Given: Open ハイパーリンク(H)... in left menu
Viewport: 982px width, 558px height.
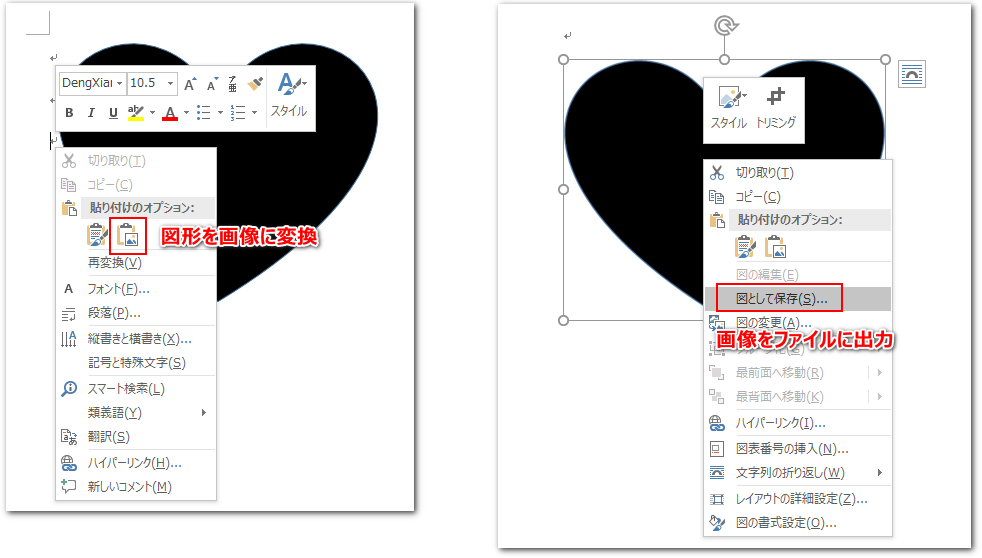Looking at the screenshot, I should [136, 463].
